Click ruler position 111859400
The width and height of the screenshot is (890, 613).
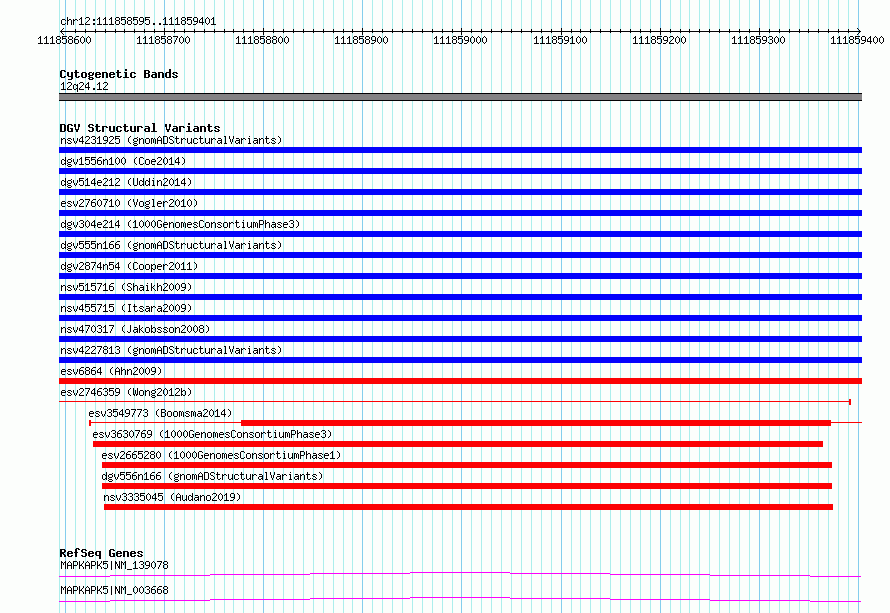[x=857, y=40]
